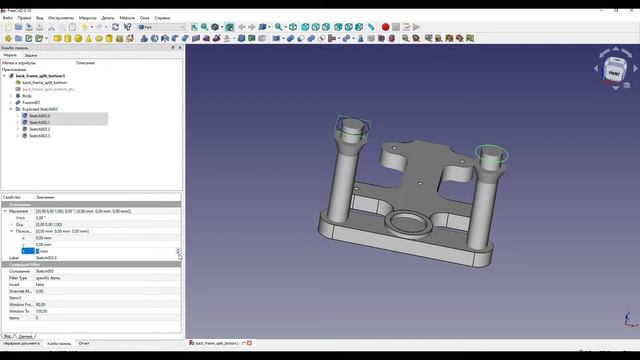Open the Справка menu
The height and width of the screenshot is (360, 640).
[162, 18]
